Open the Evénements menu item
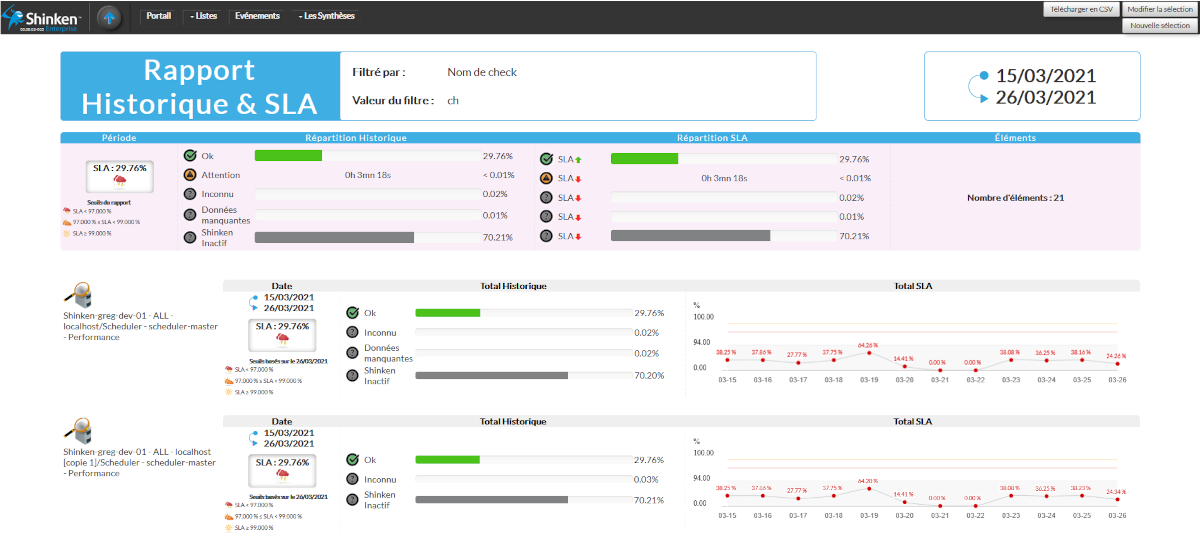Viewport: 1200px width, 538px height. coord(257,16)
